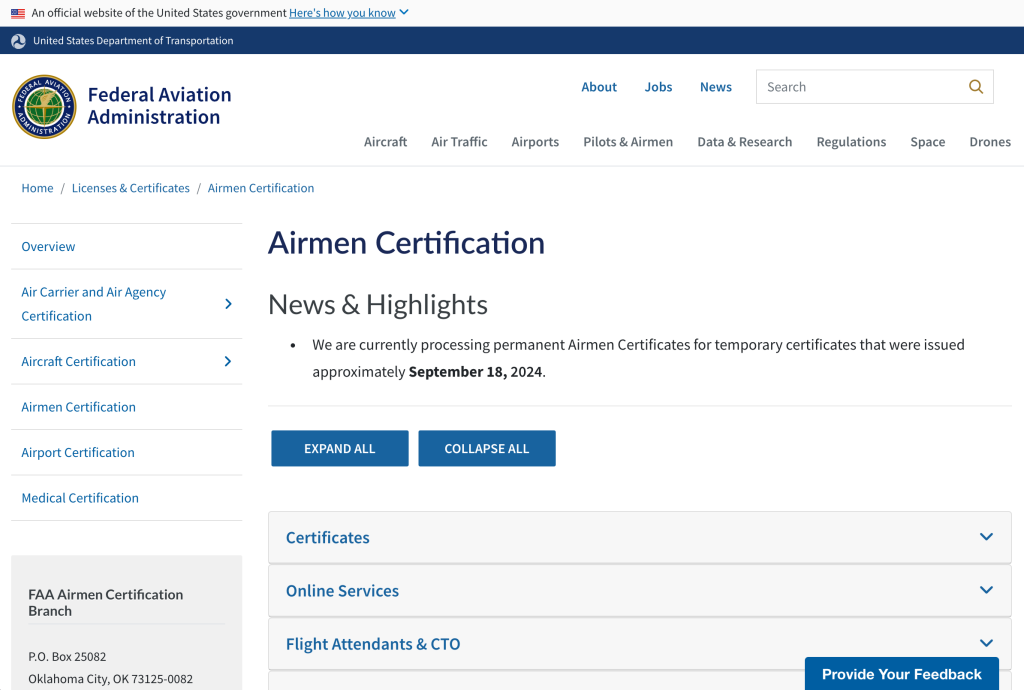
Task: Click the US flag icon
Action: coord(18,13)
